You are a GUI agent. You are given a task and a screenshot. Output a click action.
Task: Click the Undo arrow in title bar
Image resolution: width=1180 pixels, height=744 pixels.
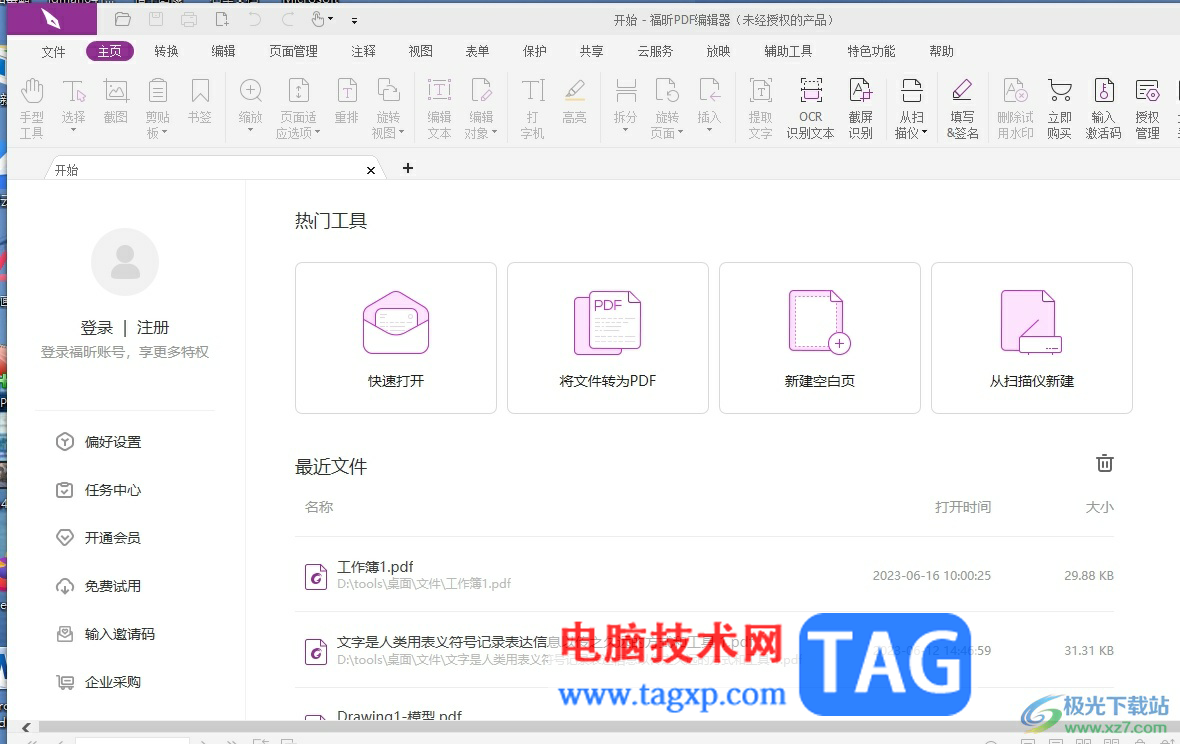pos(255,20)
